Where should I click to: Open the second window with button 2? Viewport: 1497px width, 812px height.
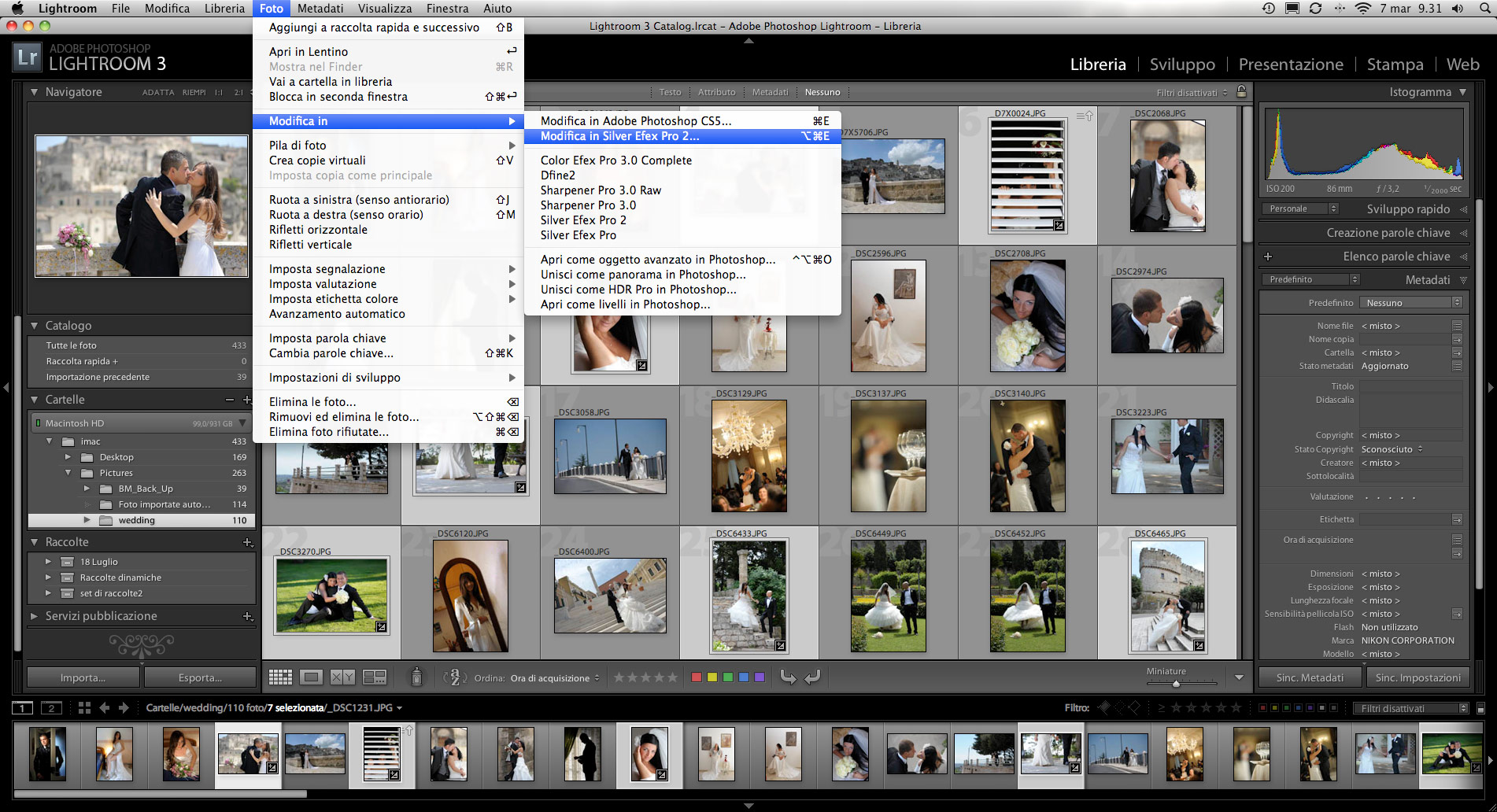click(51, 708)
